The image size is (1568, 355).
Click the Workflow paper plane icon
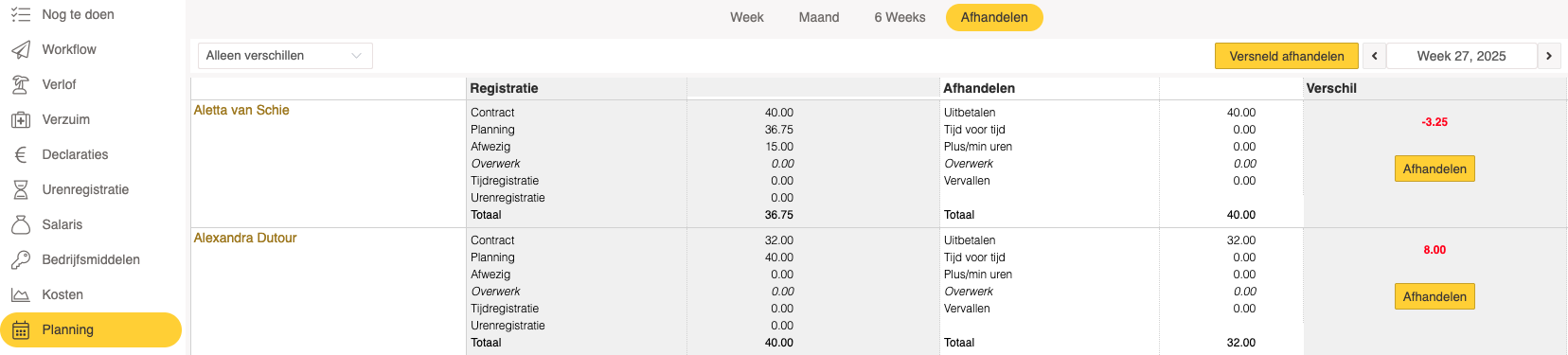pyautogui.click(x=20, y=49)
